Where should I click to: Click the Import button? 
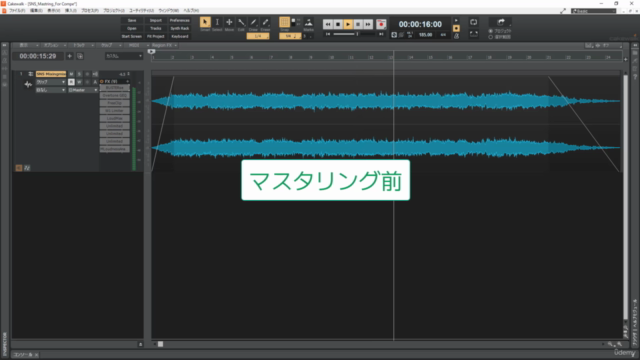pos(156,20)
